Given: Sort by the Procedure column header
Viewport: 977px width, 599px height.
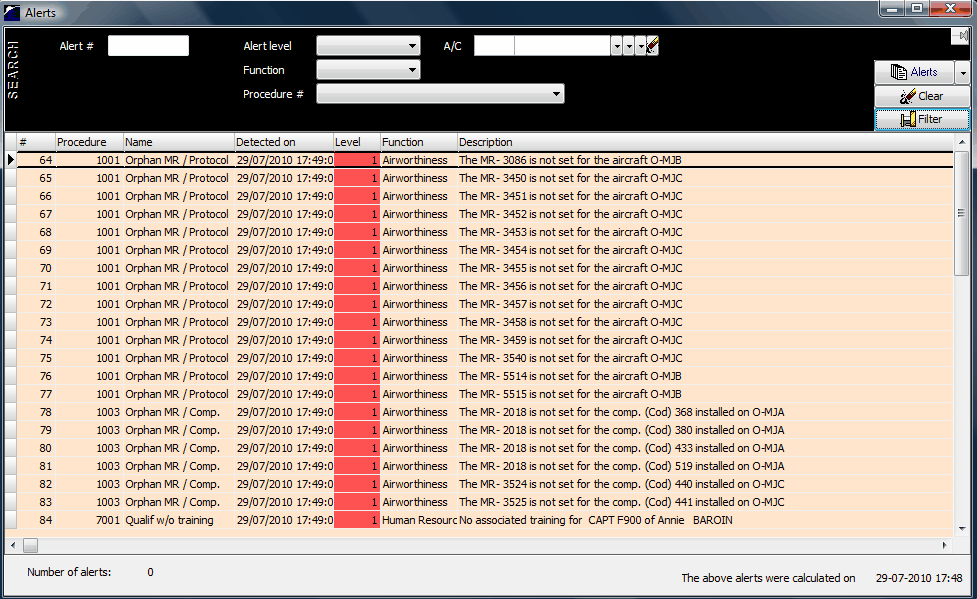Looking at the screenshot, I should click(89, 142).
